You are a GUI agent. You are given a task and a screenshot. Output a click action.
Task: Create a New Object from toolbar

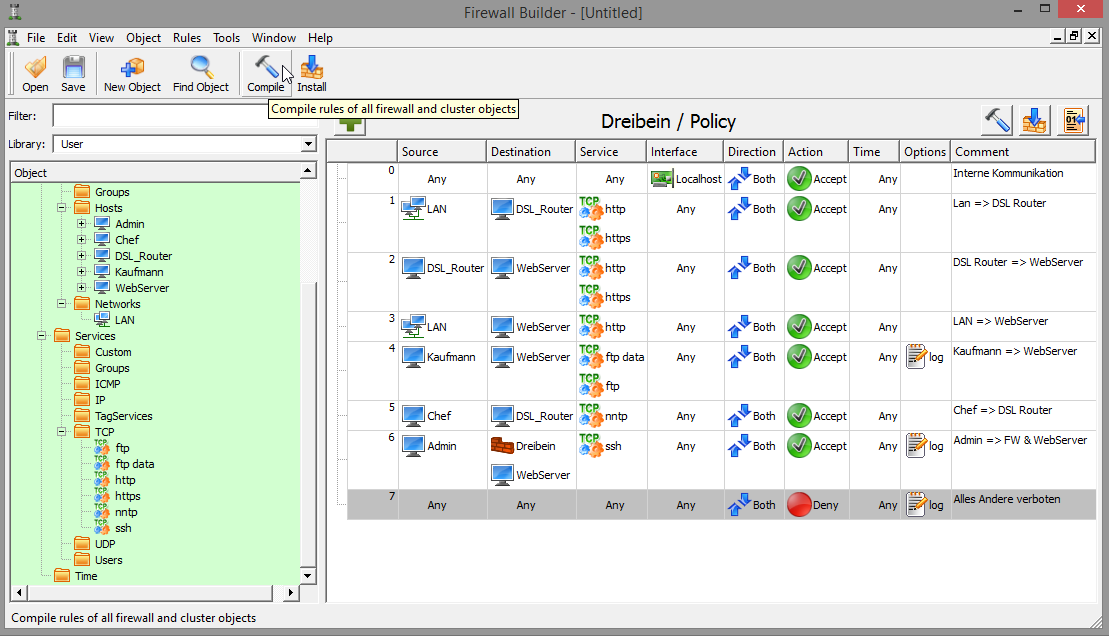(x=132, y=73)
